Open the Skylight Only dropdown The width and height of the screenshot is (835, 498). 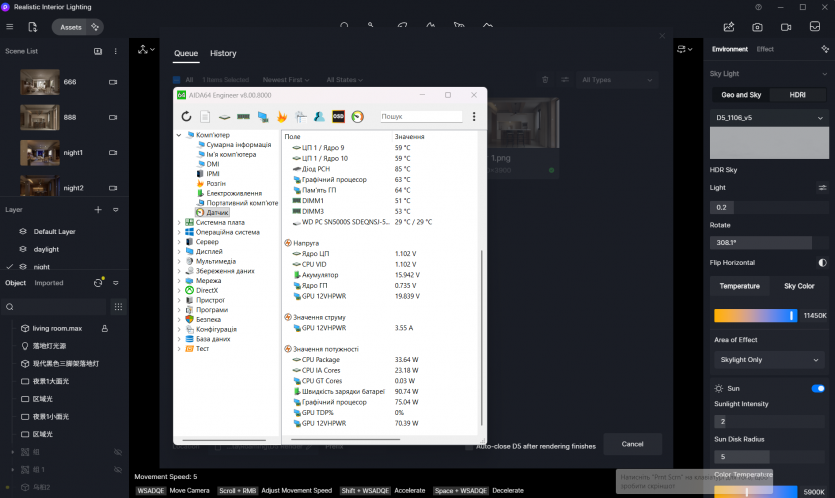pos(770,359)
